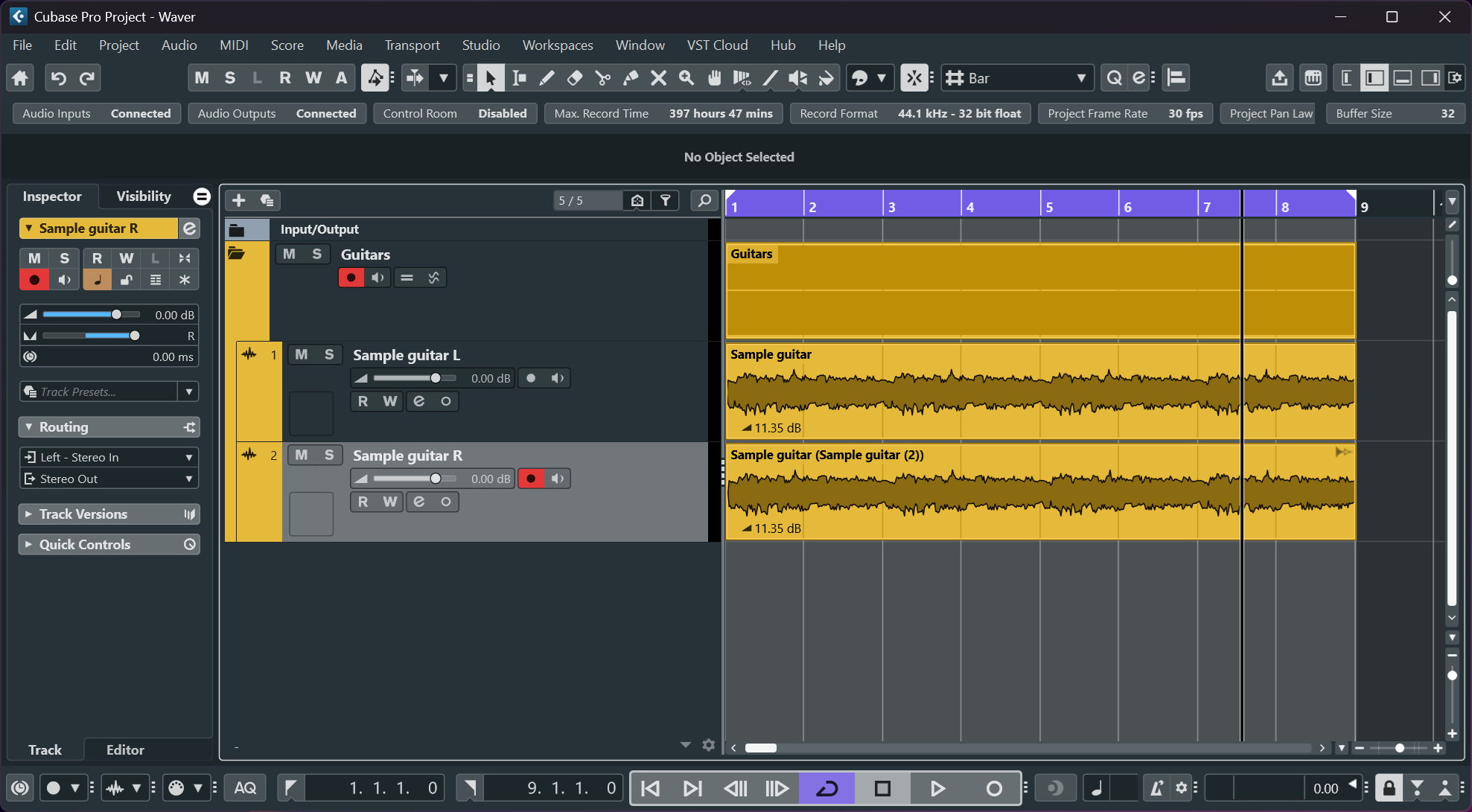This screenshot has height=812, width=1472.
Task: Switch to the Editor tab
Action: coord(125,750)
